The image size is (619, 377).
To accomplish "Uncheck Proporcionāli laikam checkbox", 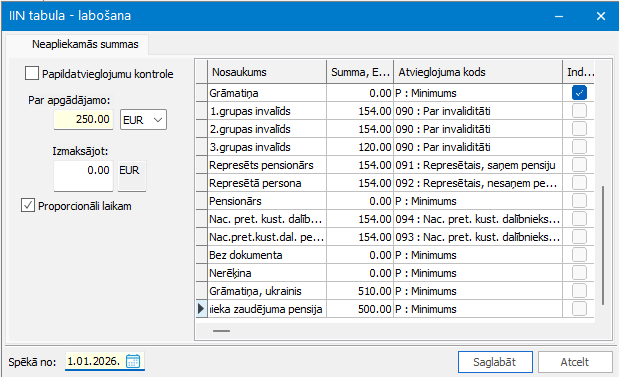I will point(28,206).
